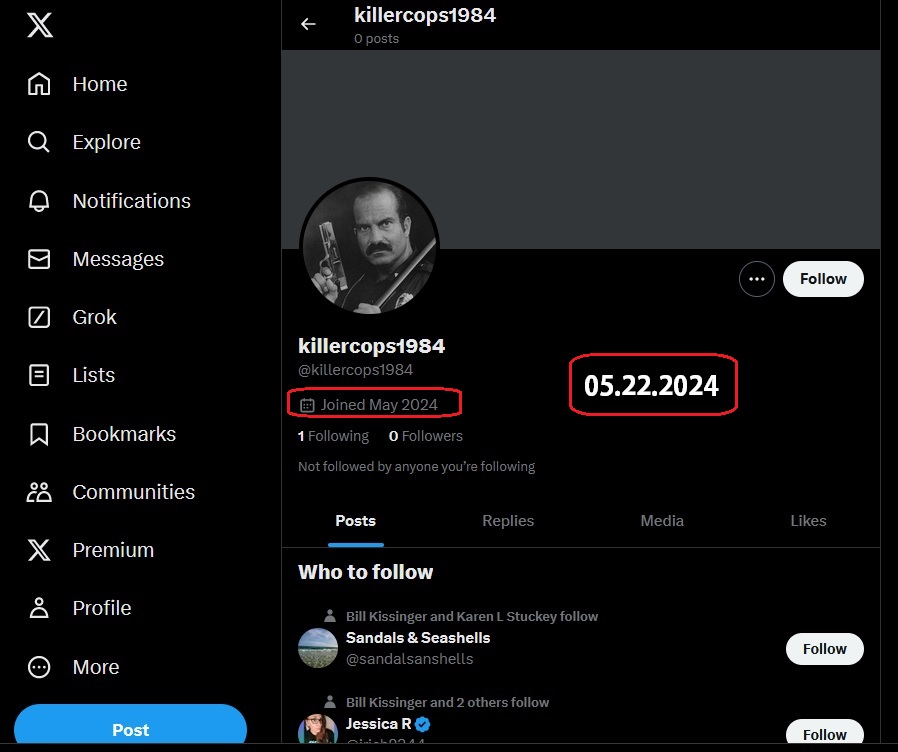This screenshot has height=752, width=898.
Task: Open the three-dot profile options menu
Action: point(757,279)
